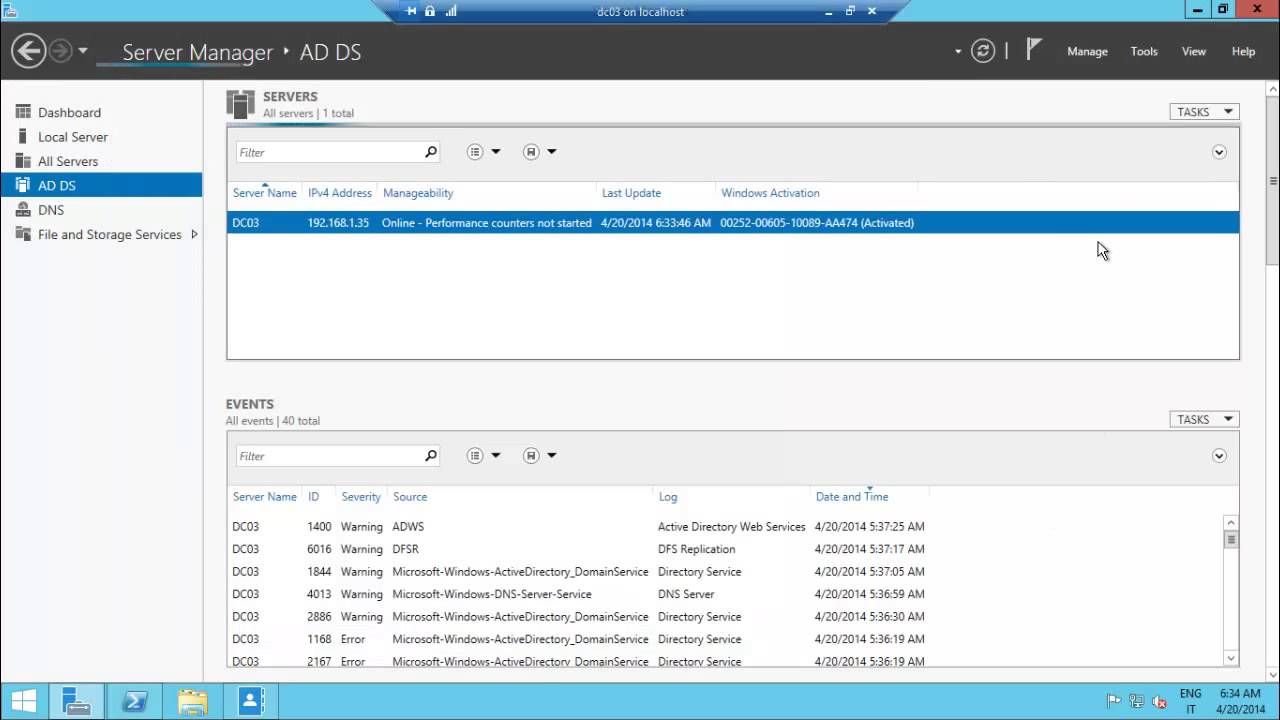The image size is (1280, 720).
Task: Select the DC03 server row
Action: [733, 222]
